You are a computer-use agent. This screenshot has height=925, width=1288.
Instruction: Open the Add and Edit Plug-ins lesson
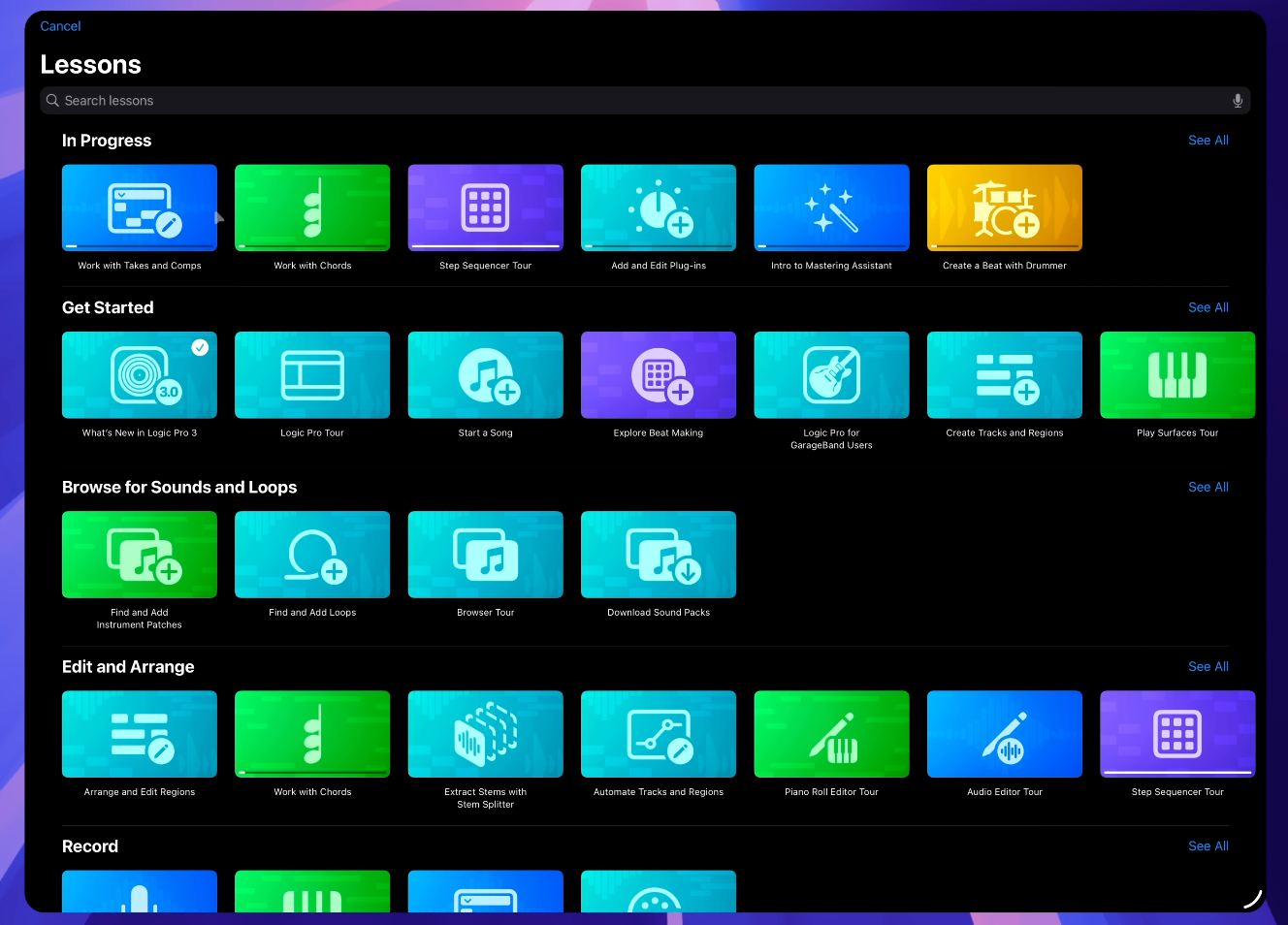[659, 207]
